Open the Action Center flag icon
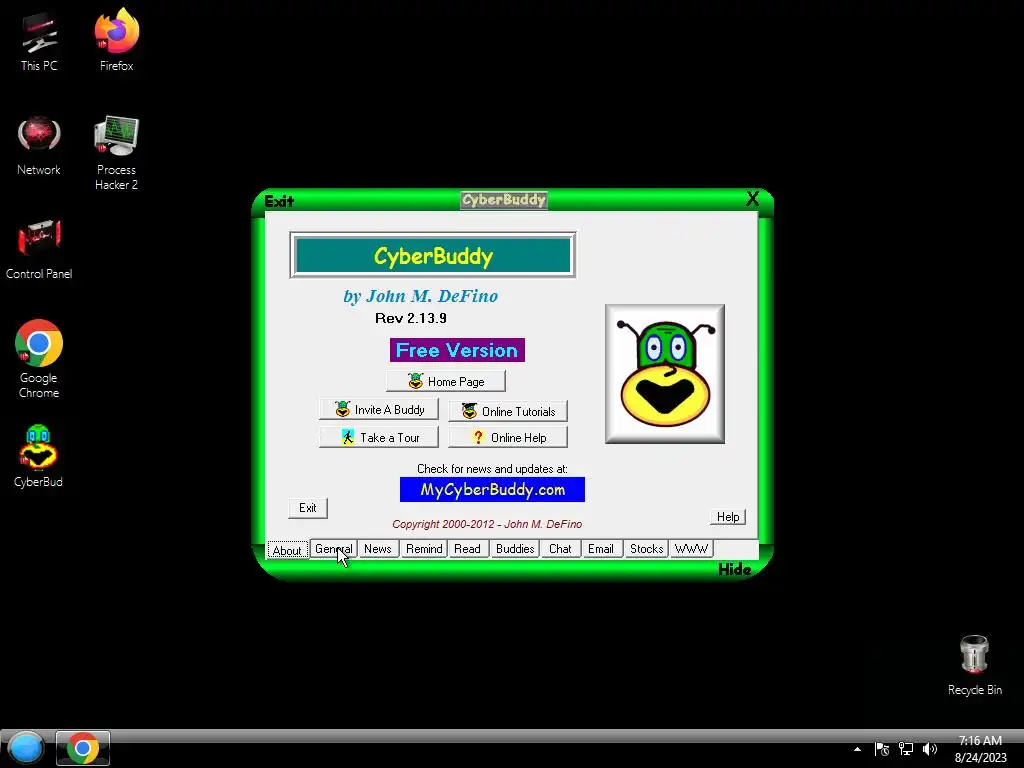This screenshot has width=1024, height=768. pyautogui.click(x=882, y=749)
